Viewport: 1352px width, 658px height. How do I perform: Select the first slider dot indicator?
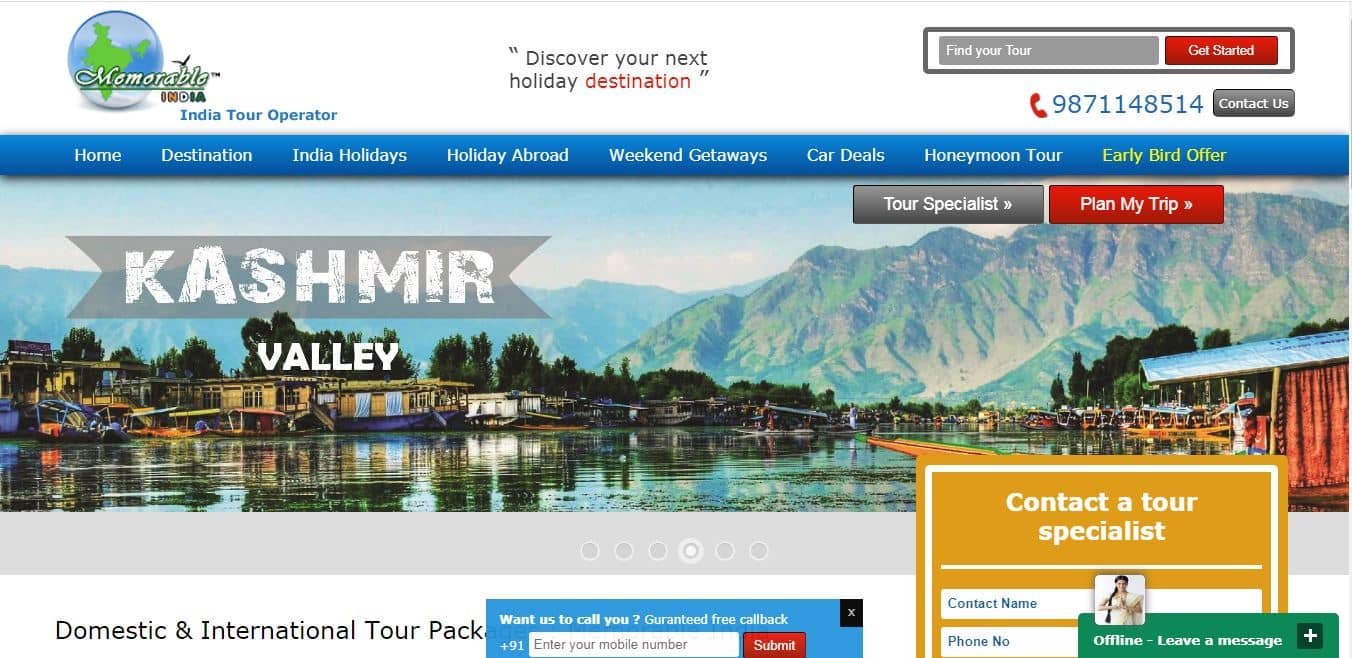[x=590, y=551]
